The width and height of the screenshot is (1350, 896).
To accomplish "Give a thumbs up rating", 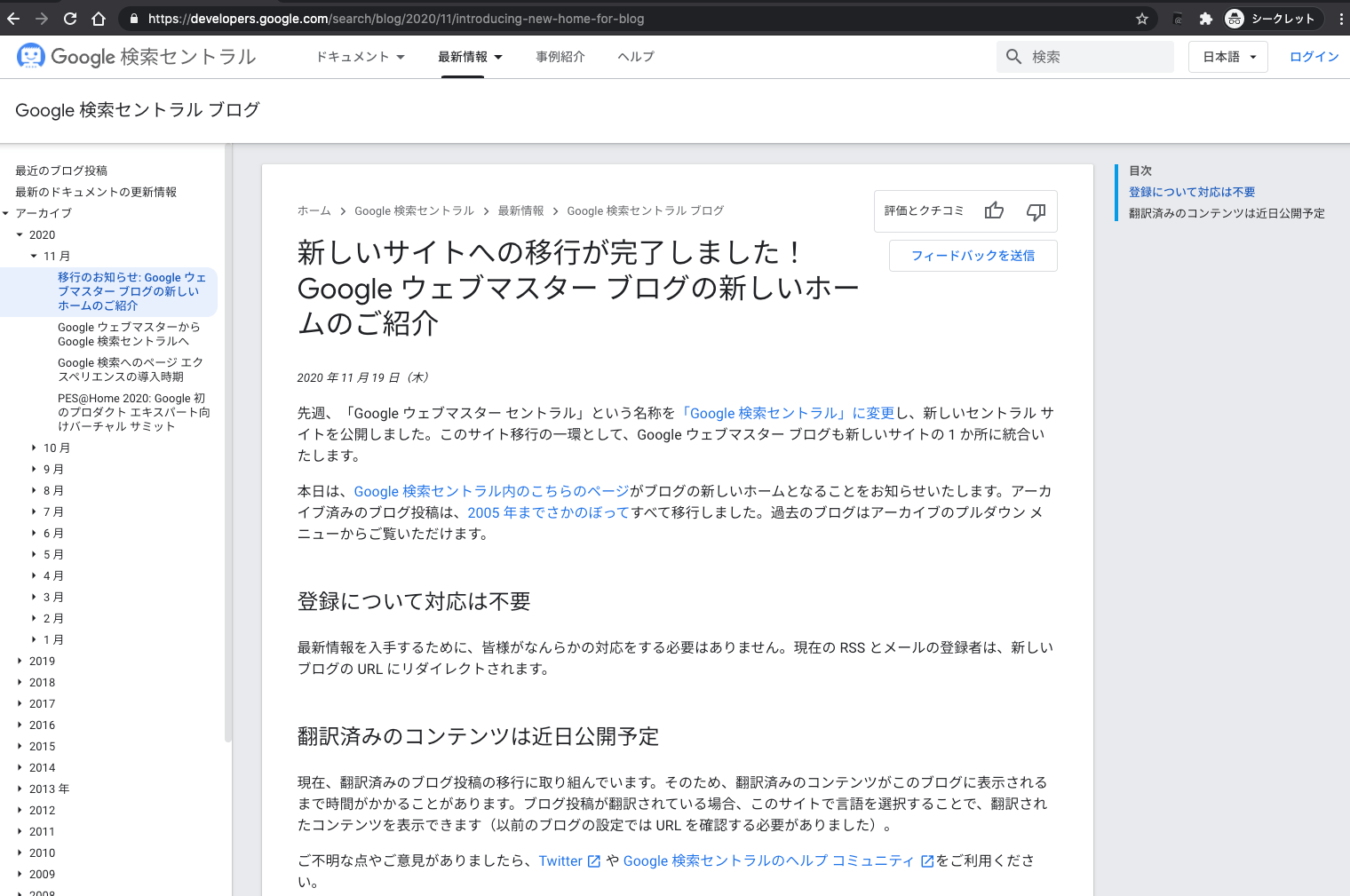I will click(x=994, y=210).
